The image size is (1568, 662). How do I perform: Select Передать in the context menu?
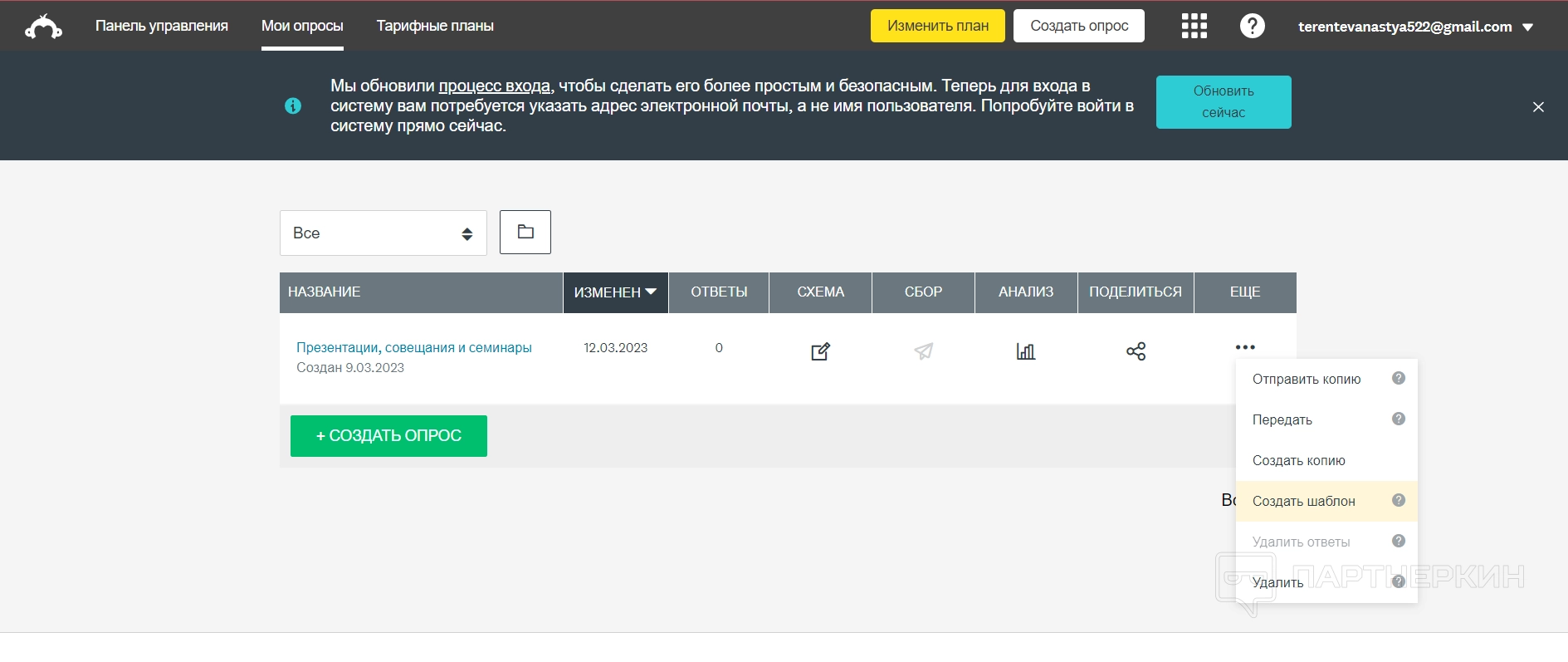click(1282, 419)
